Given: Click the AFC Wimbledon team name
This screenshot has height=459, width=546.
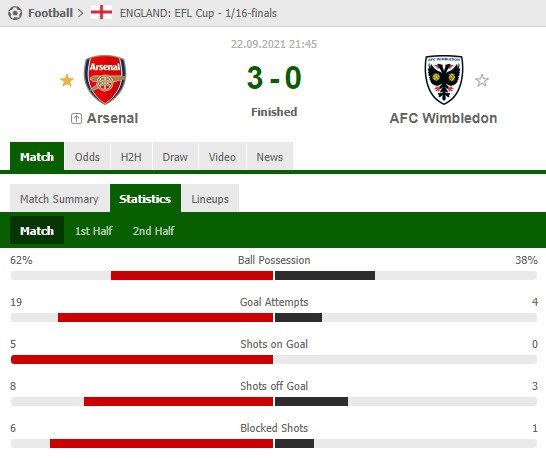Looking at the screenshot, I should (443, 118).
